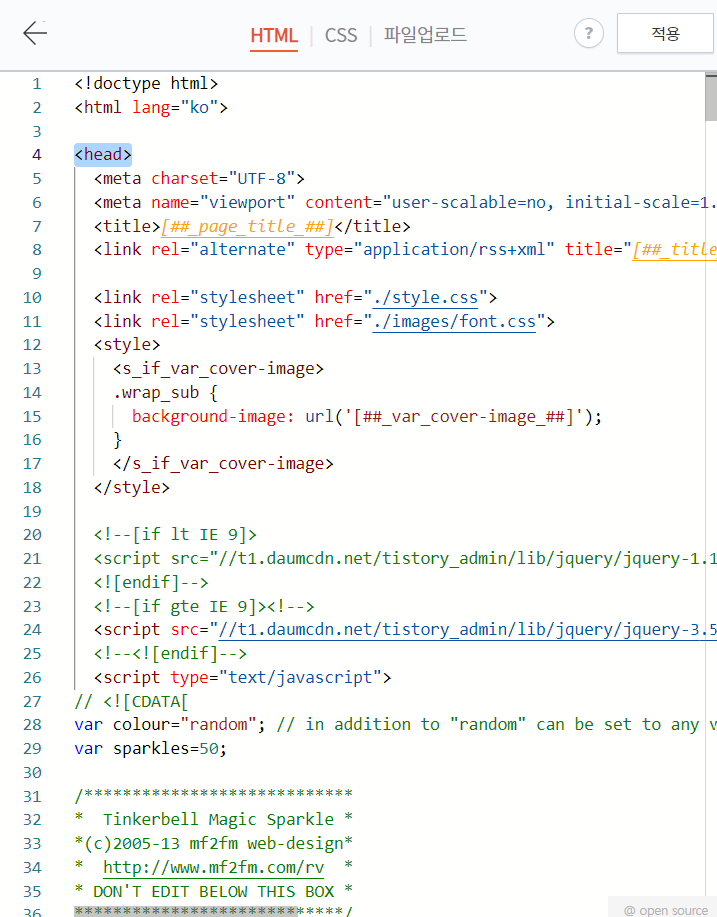Select the (c)2005-13 mf2fm web-design line

coord(213,844)
